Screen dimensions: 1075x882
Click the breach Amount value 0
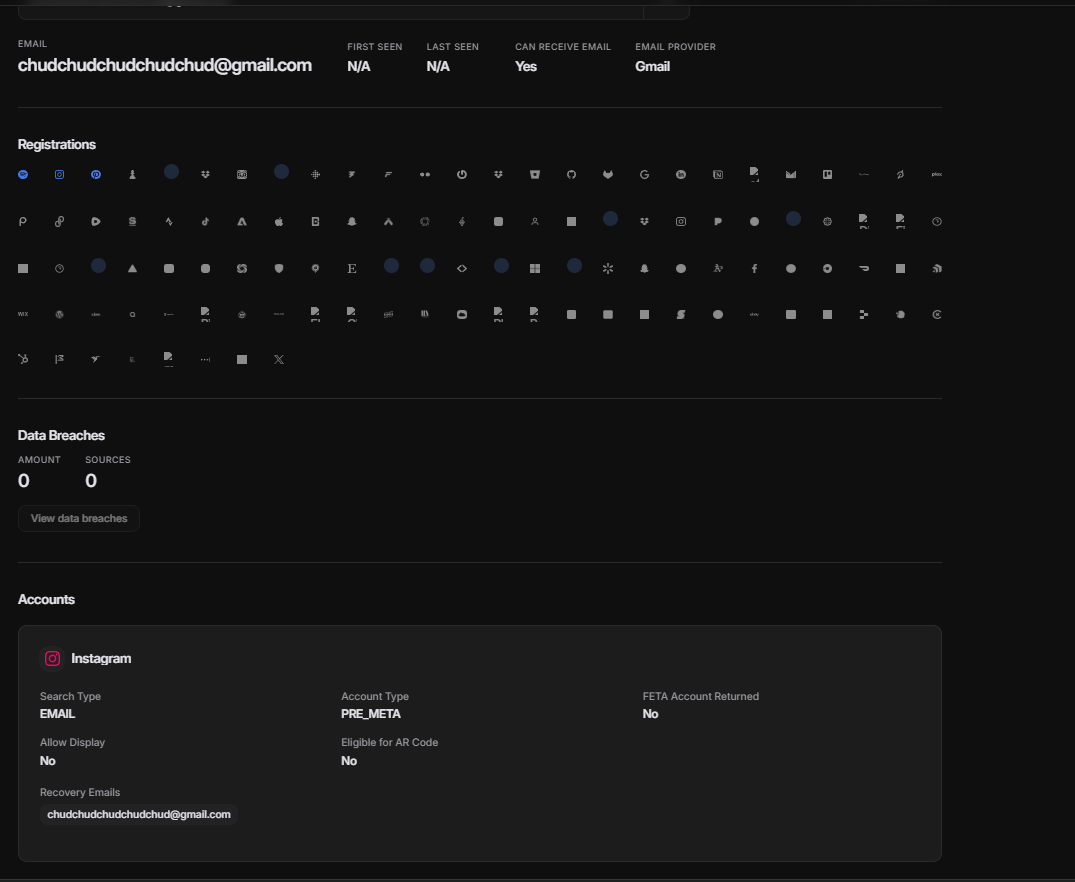(x=23, y=481)
